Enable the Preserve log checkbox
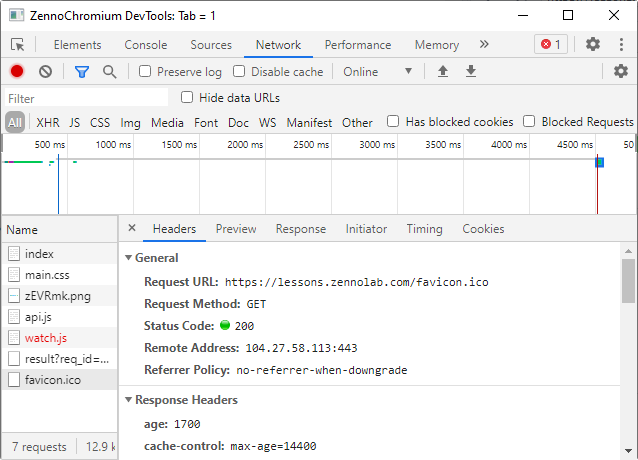This screenshot has height=460, width=638. pos(145,72)
